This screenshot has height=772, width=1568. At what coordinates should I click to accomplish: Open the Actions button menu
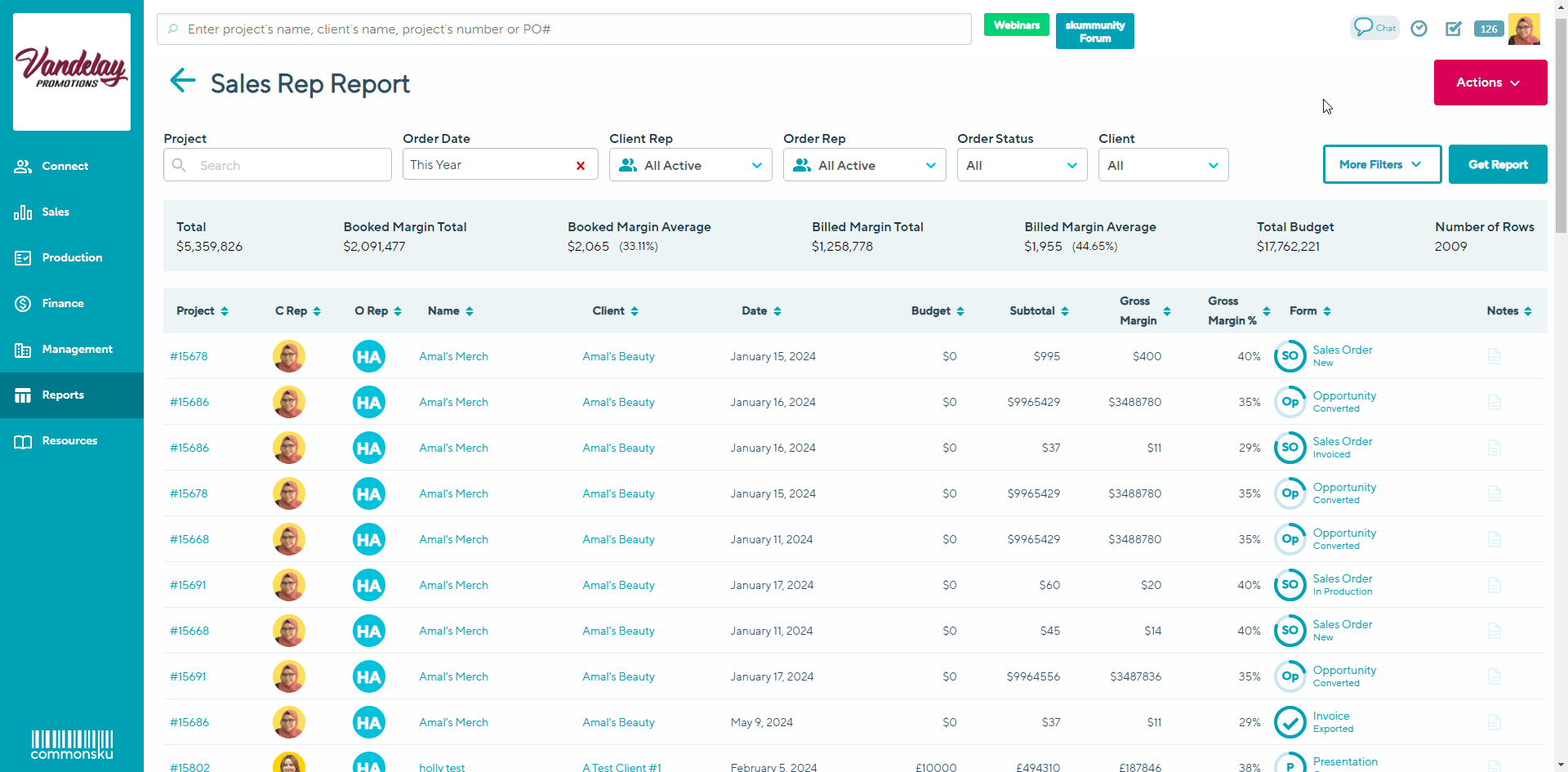point(1490,83)
